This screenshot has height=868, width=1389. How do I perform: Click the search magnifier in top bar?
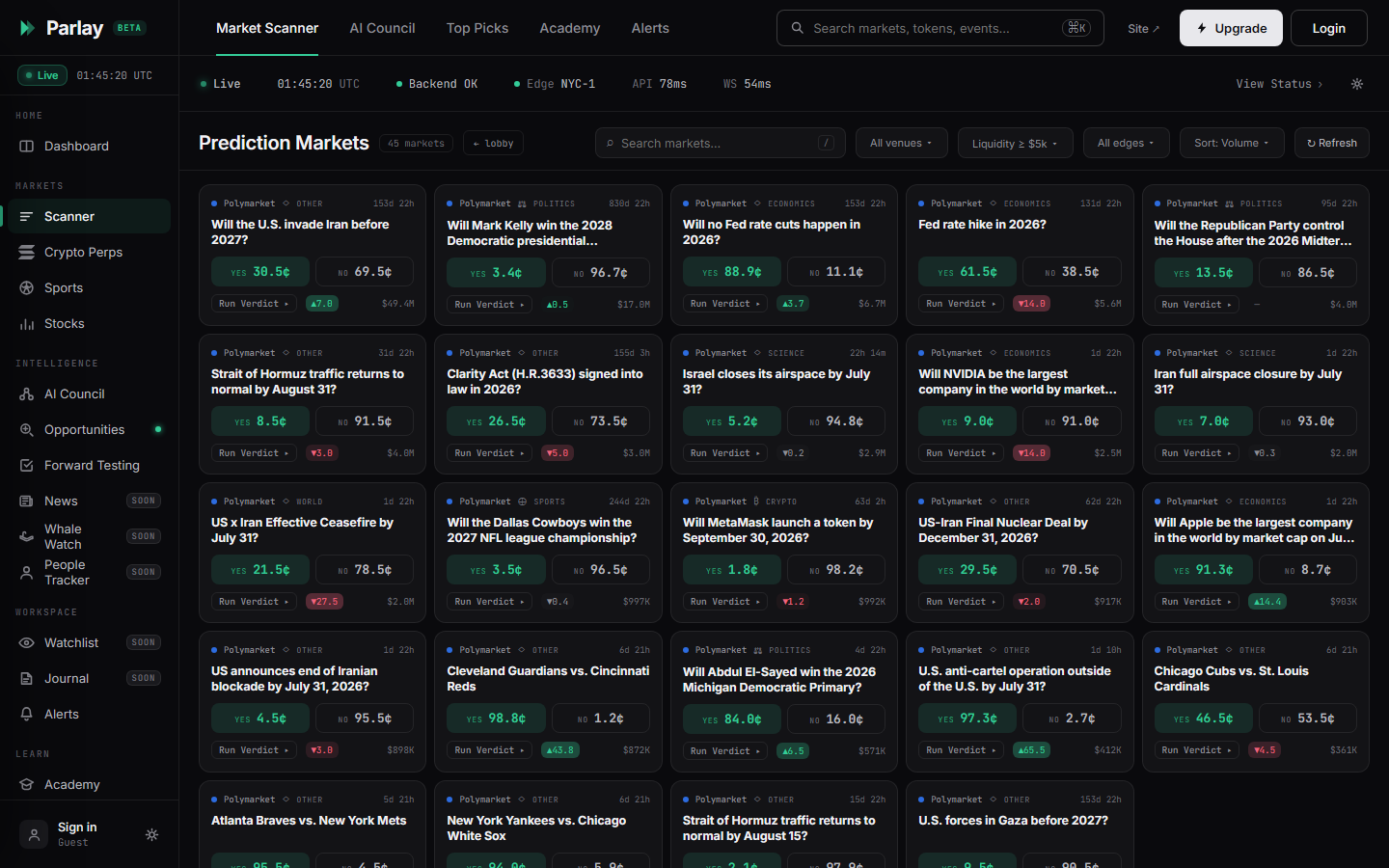(798, 28)
